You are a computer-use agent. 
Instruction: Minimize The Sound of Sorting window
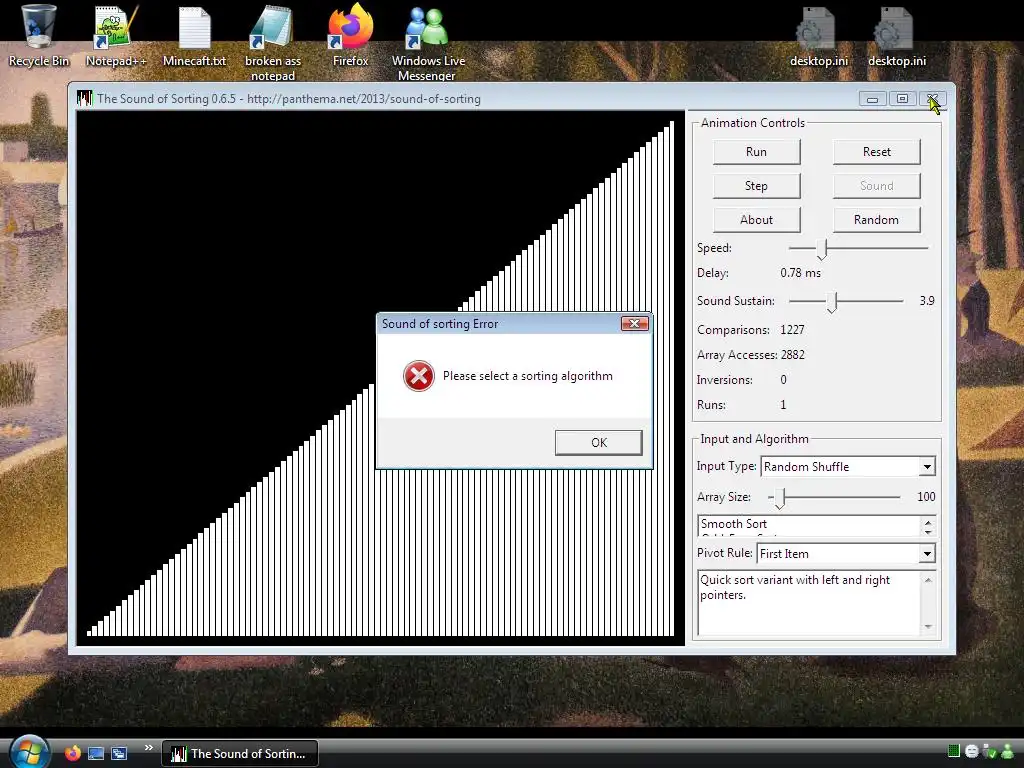coord(872,99)
